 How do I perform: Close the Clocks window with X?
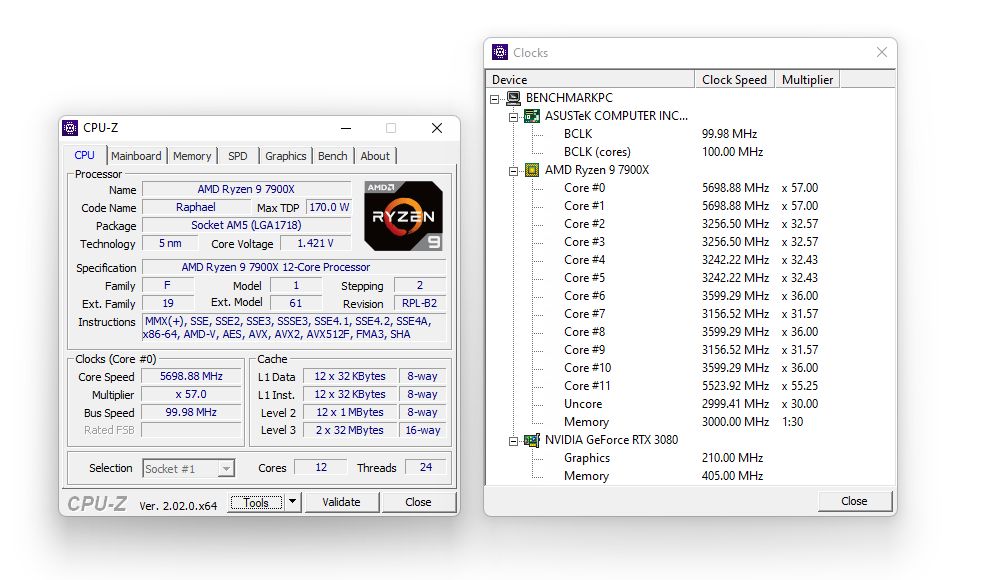881,52
